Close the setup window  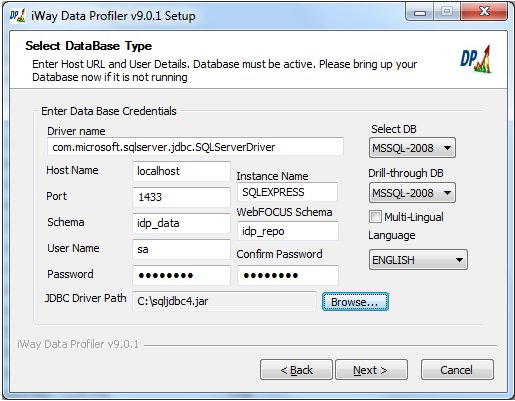tap(484, 12)
